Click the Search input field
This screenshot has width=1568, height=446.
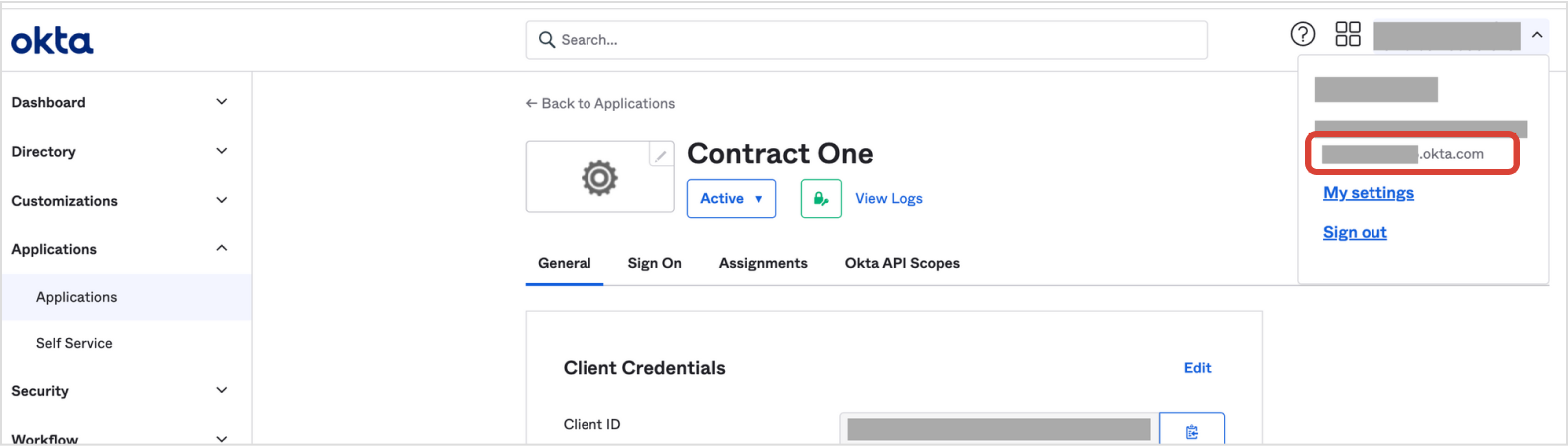[x=866, y=40]
